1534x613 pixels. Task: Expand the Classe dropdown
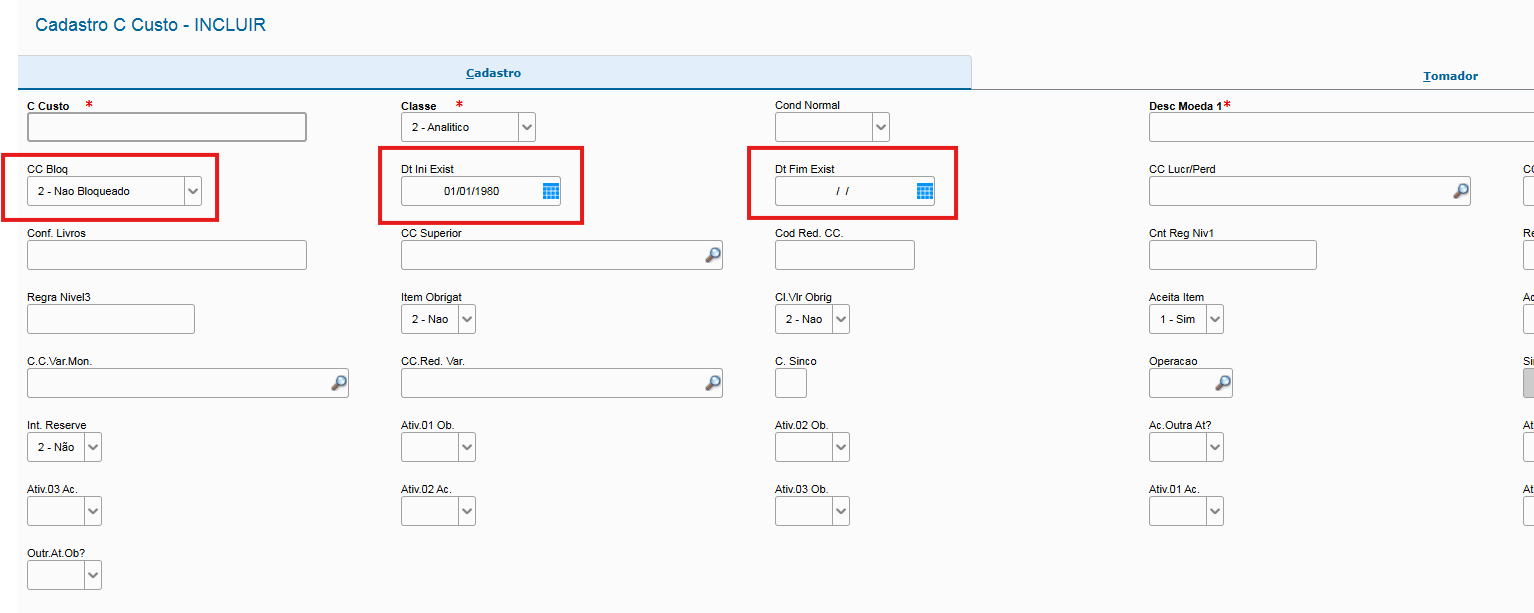pos(527,127)
